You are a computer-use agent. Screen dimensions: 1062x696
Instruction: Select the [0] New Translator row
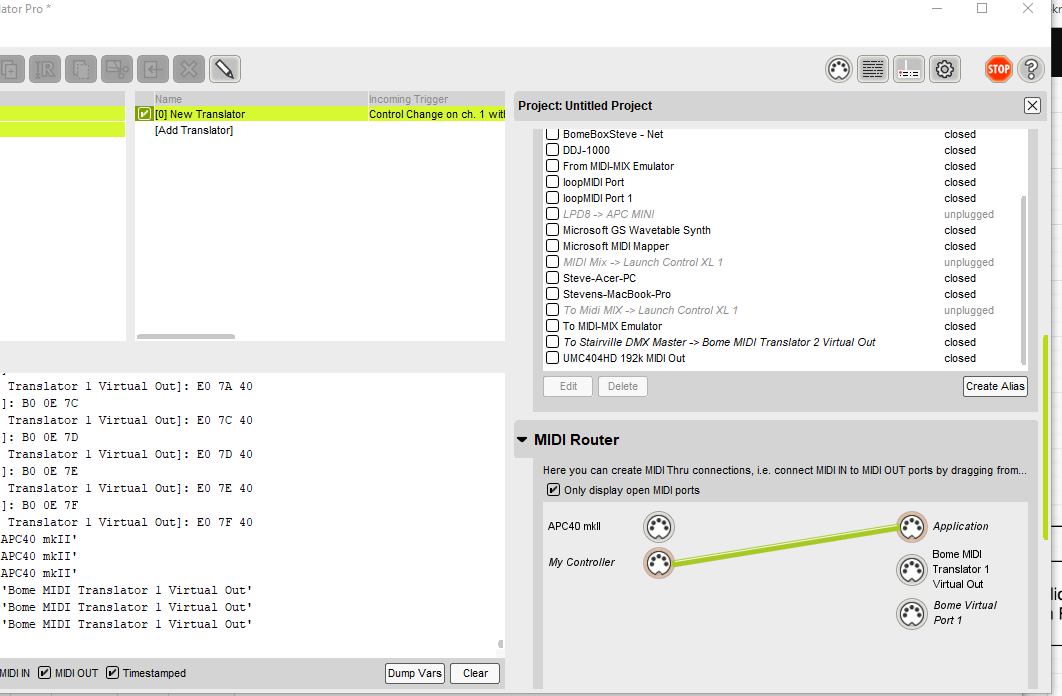(x=320, y=114)
